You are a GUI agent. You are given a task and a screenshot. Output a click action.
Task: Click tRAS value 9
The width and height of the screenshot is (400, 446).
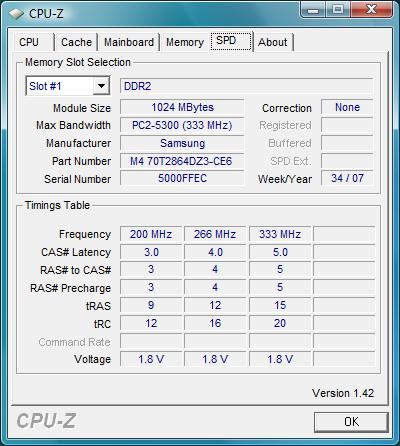[151, 305]
